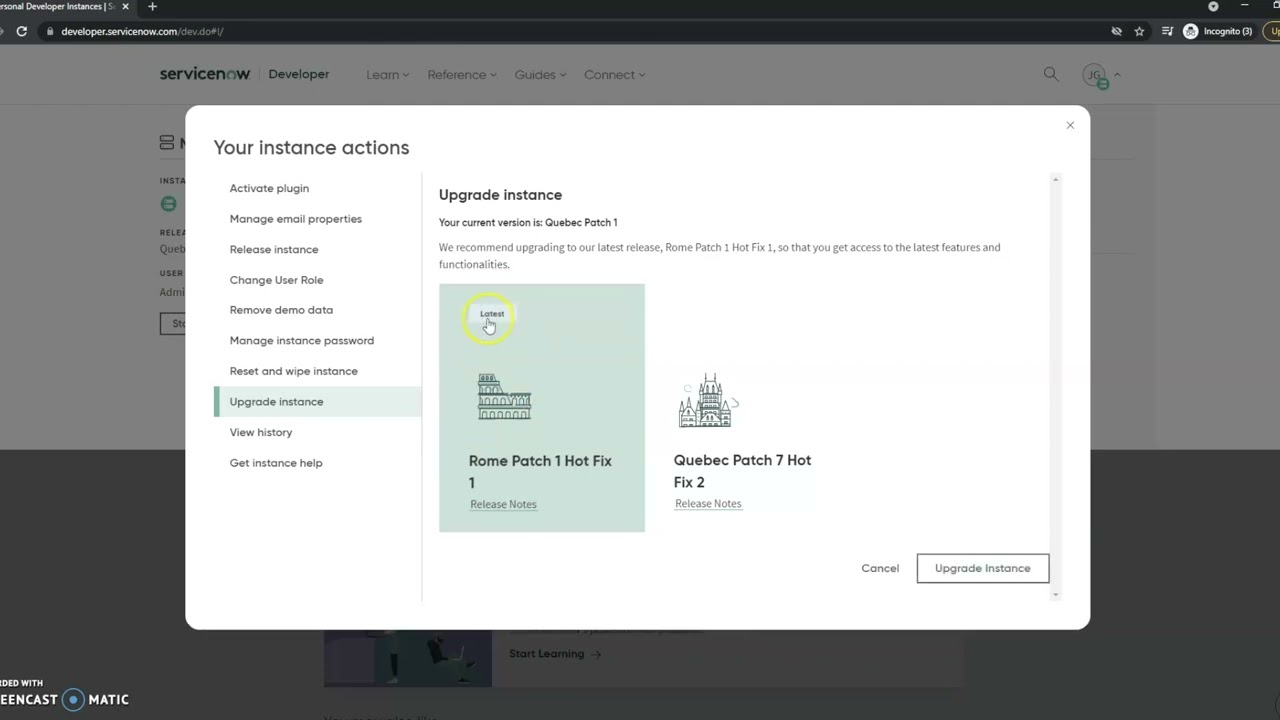Click the Upgrade Instance button
Screen dimensions: 1280x720
point(982,568)
